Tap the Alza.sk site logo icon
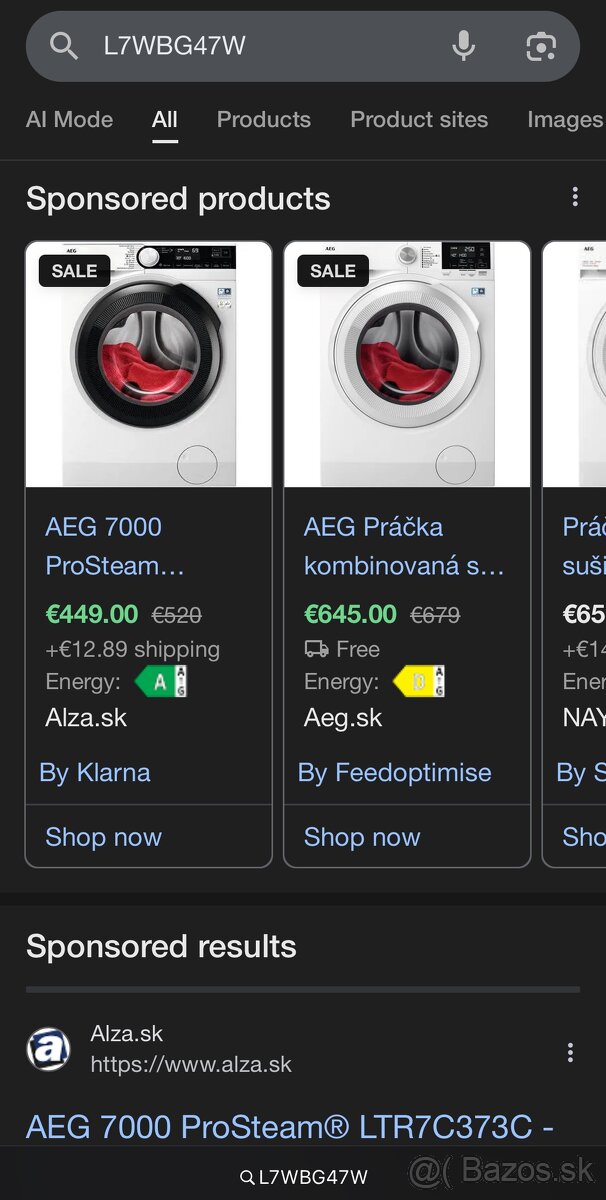This screenshot has width=606, height=1200. 48,1050
